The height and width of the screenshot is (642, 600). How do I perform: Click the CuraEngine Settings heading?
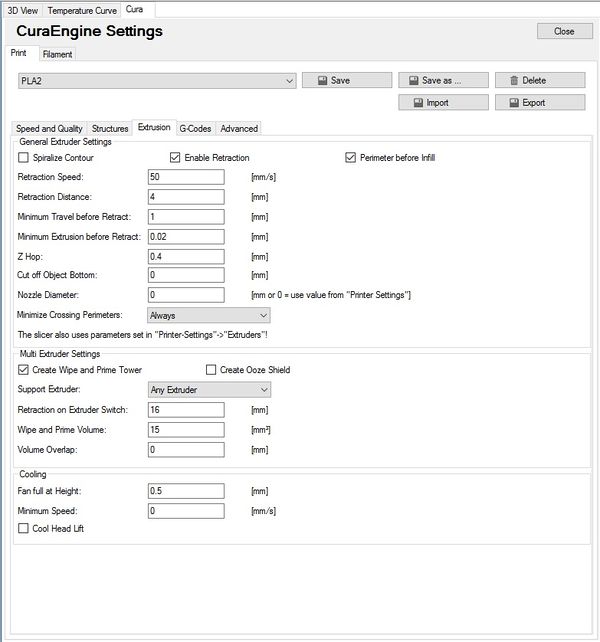click(x=89, y=31)
